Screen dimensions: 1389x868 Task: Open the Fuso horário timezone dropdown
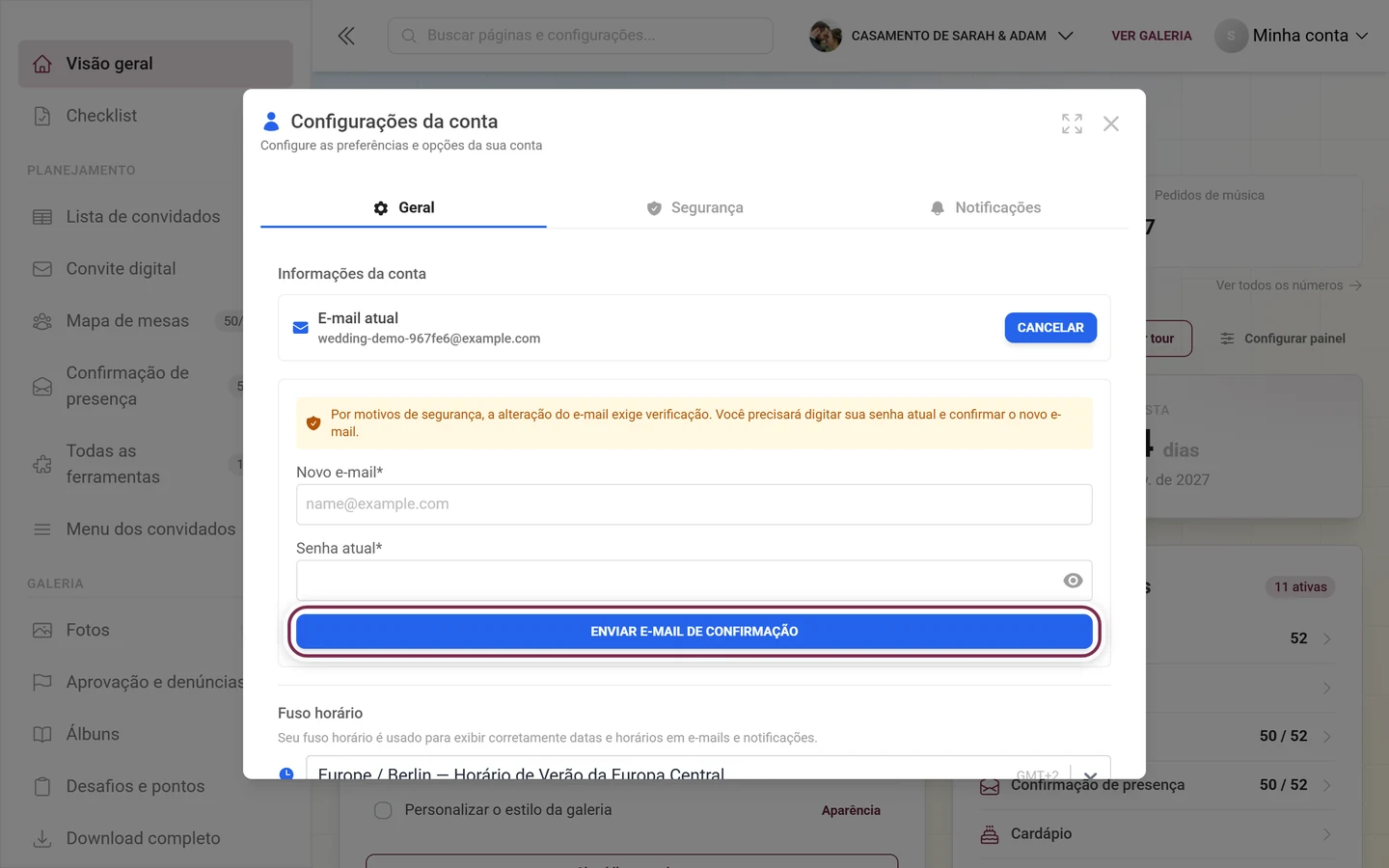click(708, 768)
